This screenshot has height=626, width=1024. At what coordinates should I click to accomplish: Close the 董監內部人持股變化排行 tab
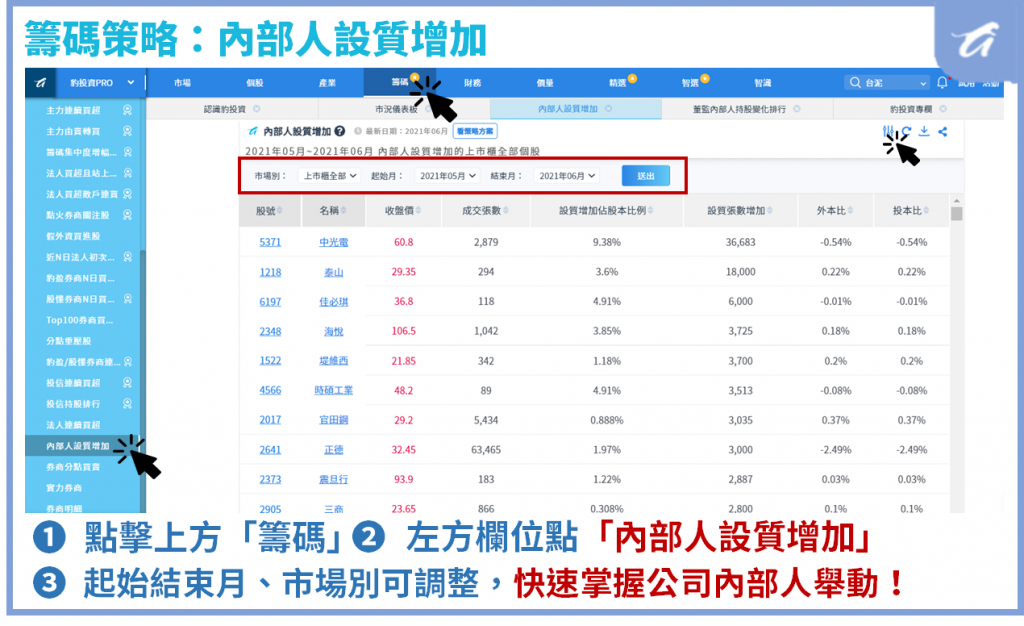pos(797,109)
